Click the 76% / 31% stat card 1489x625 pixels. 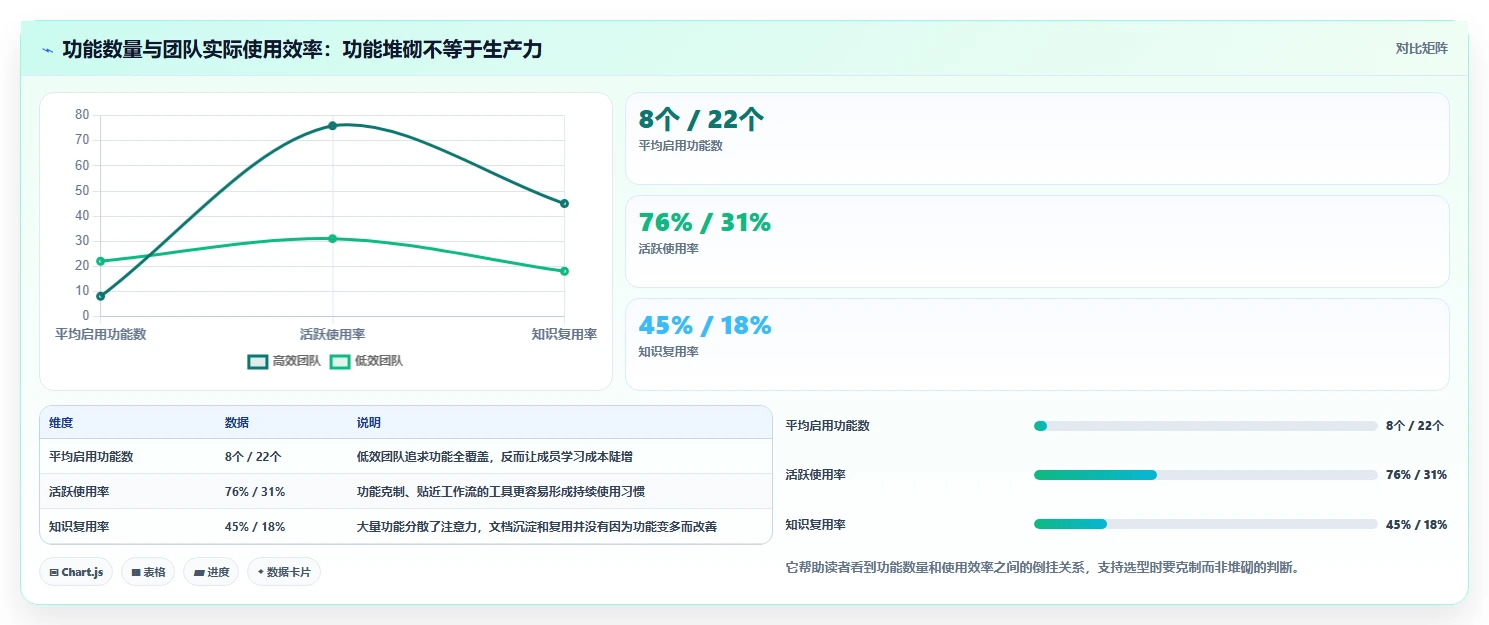pos(1037,242)
